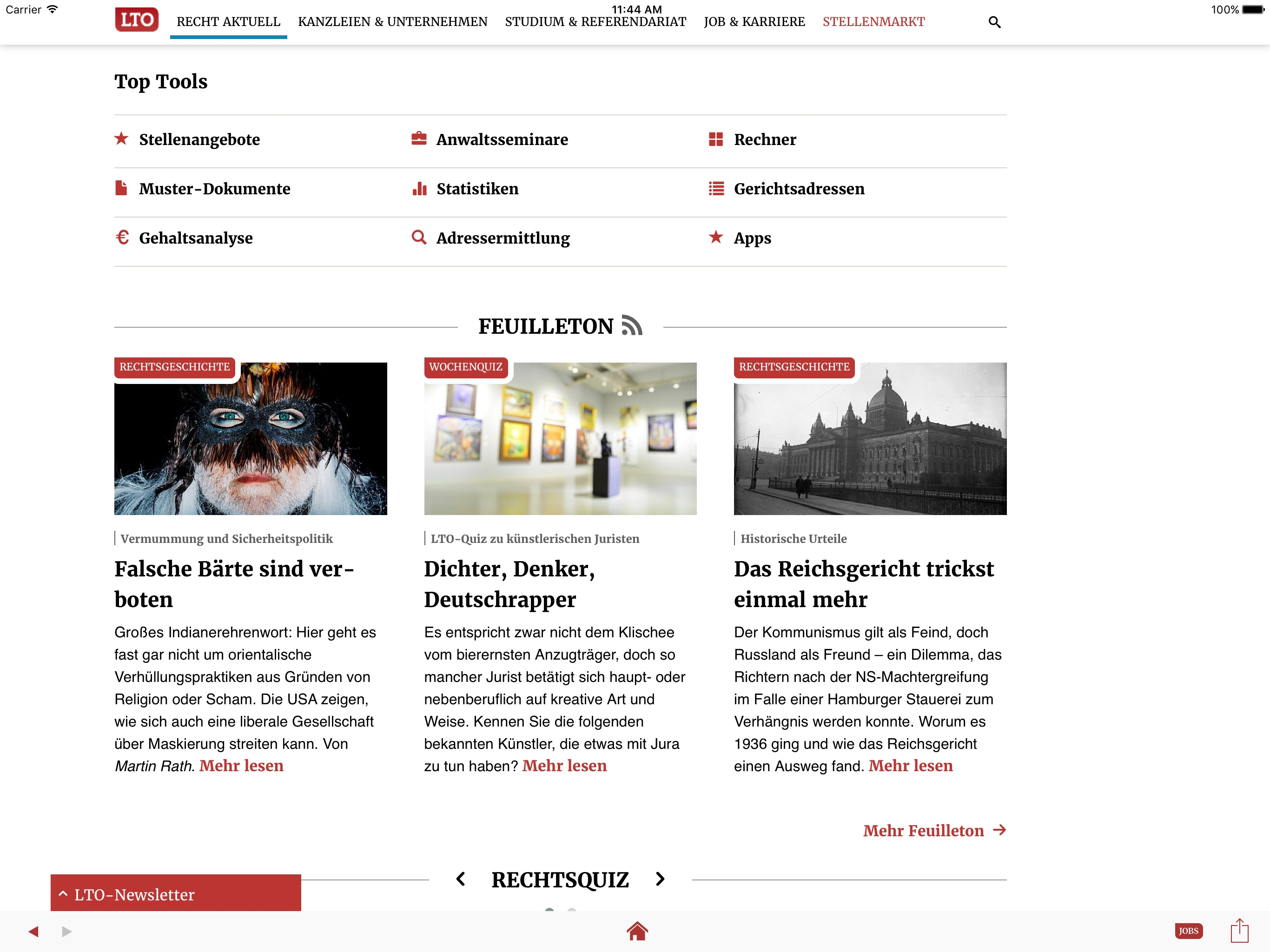This screenshot has width=1270, height=952.
Task: Open the Rechner tool link
Action: point(765,139)
